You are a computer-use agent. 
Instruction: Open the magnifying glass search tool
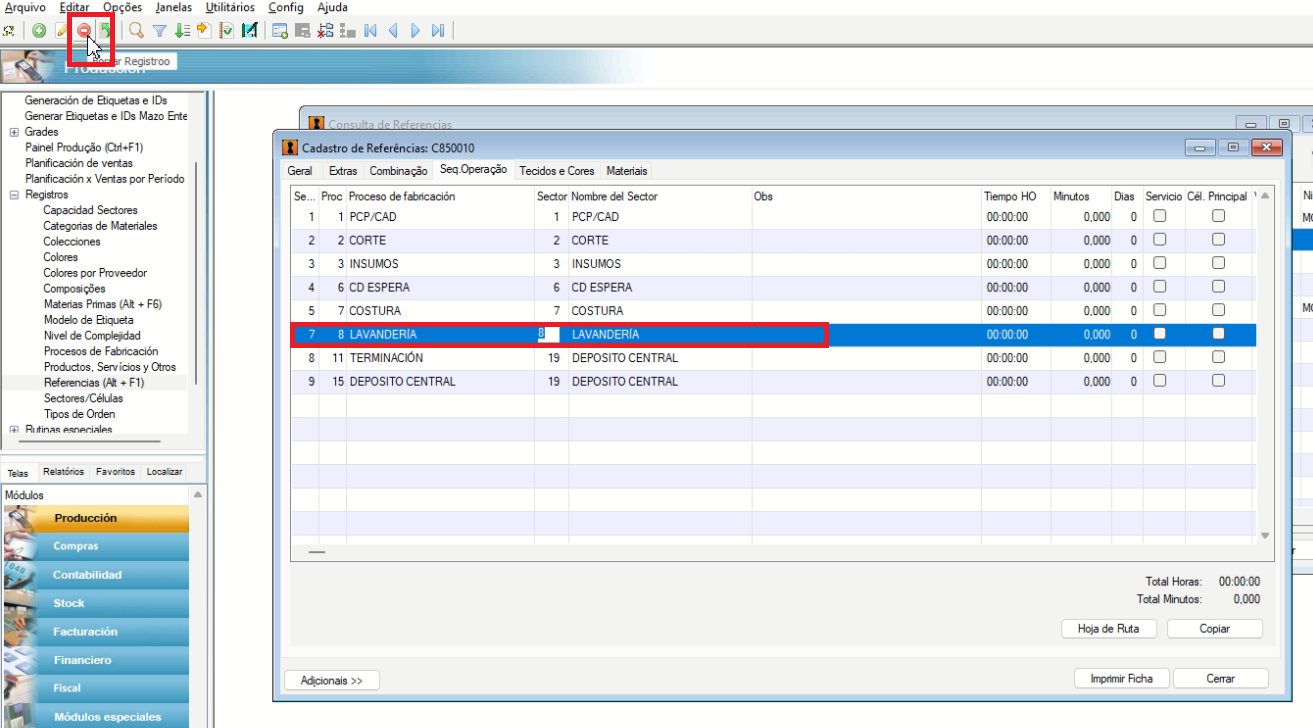(x=137, y=31)
